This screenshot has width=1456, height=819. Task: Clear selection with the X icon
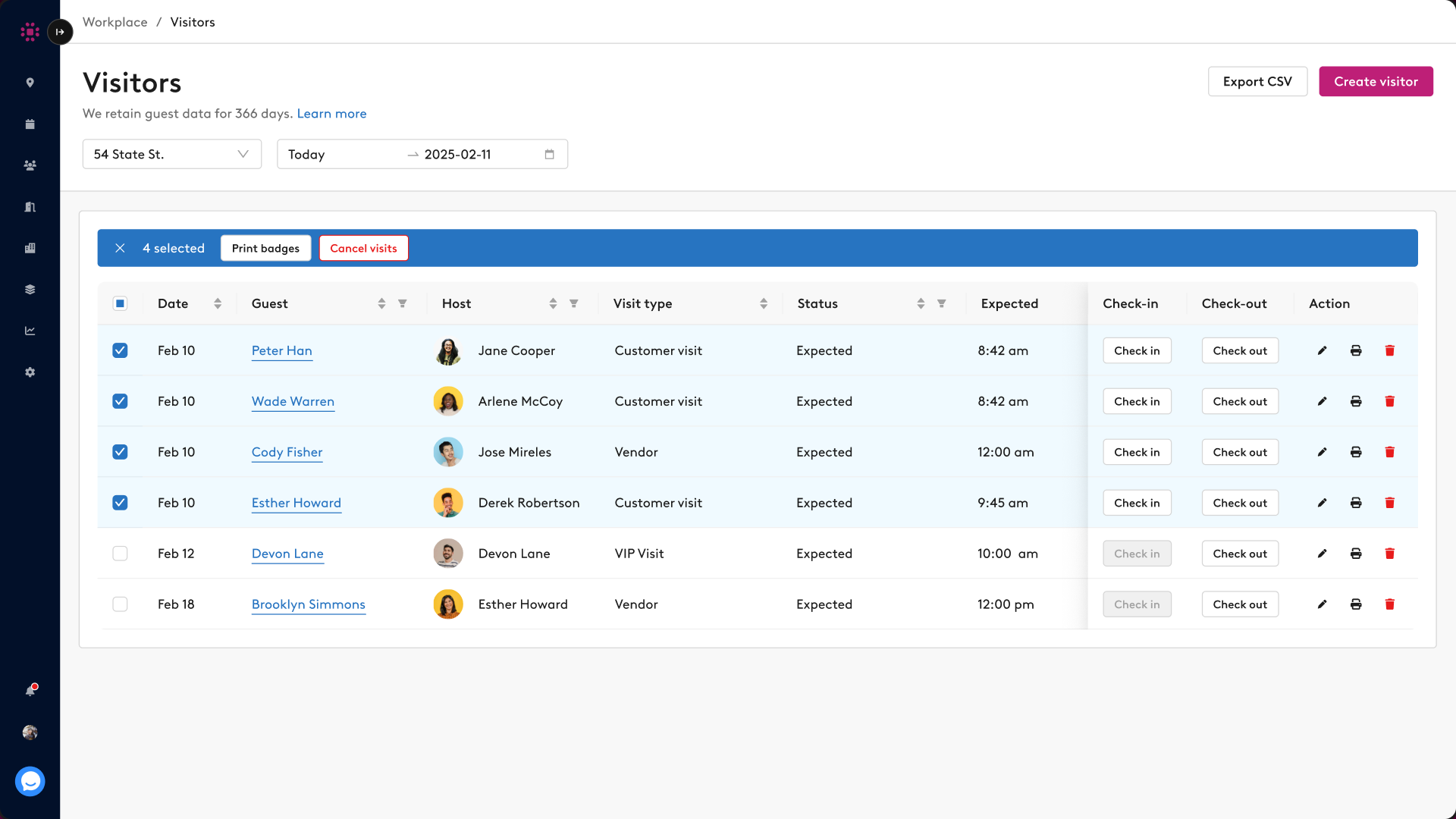coord(120,248)
